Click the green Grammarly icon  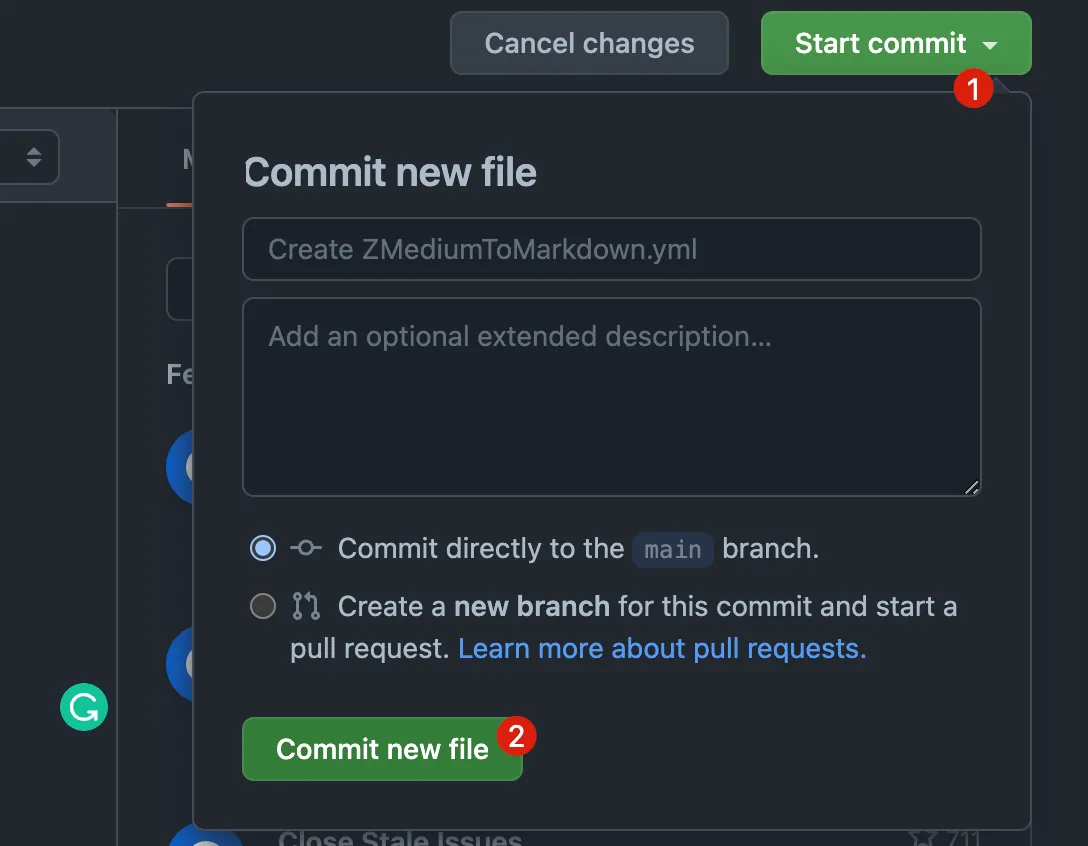(84, 708)
